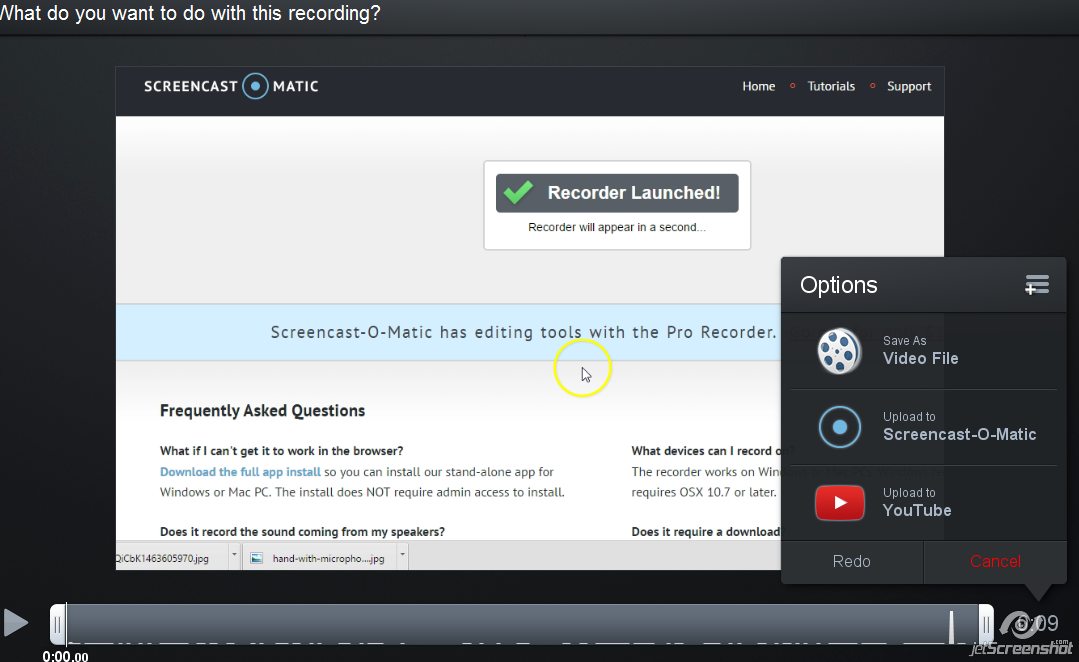1079x662 pixels.
Task: Choose Upload to YouTube
Action: tap(923, 503)
